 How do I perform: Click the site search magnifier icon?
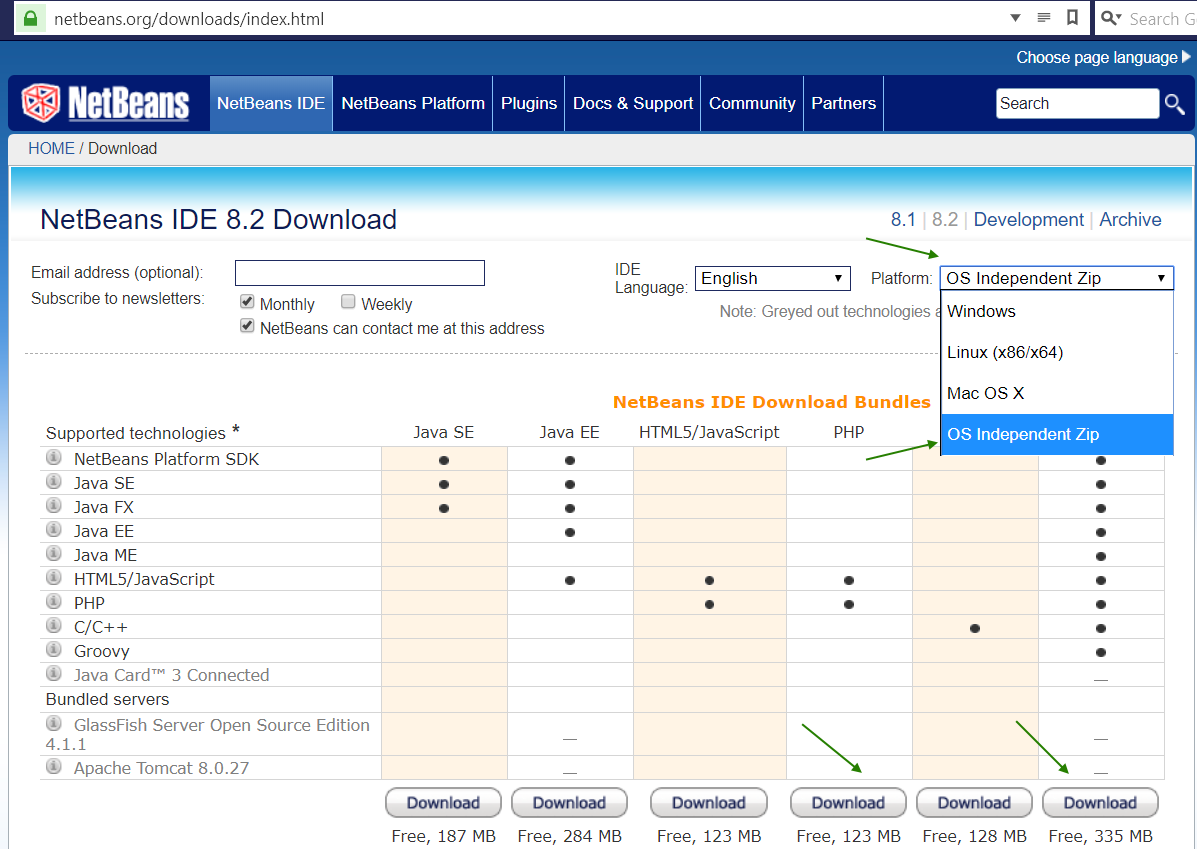tap(1174, 103)
